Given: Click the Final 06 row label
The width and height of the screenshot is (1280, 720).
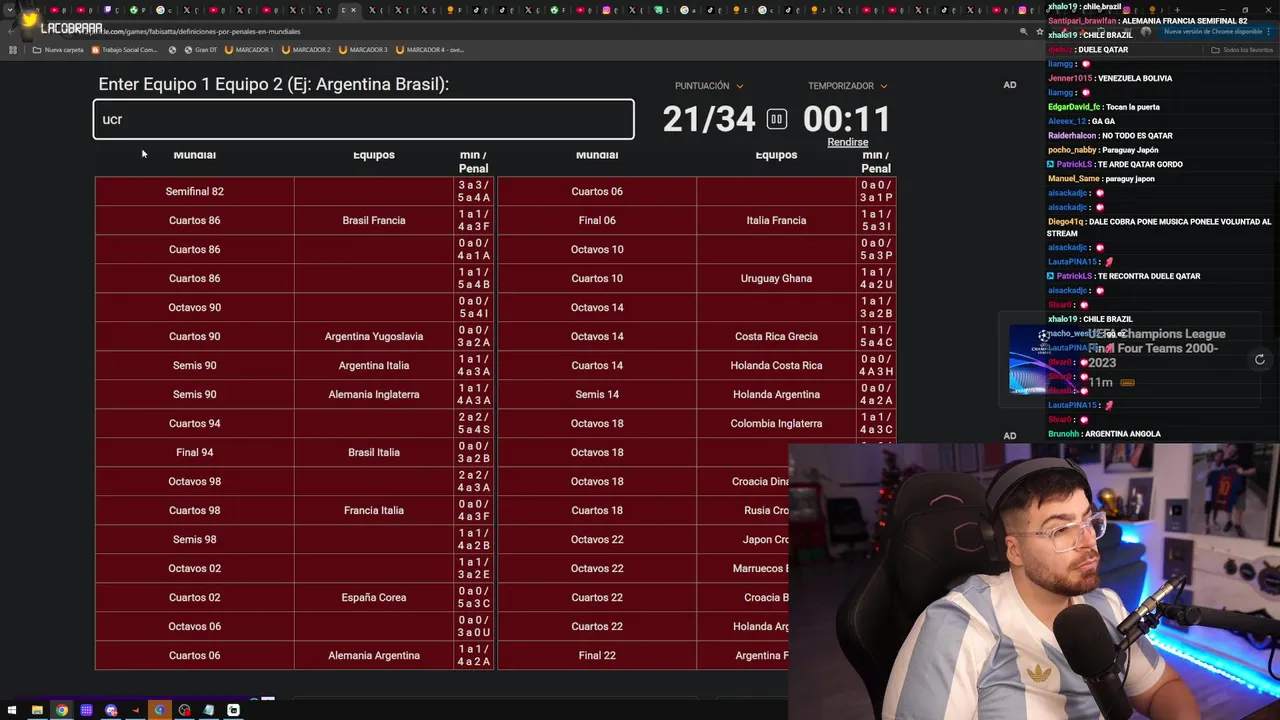Looking at the screenshot, I should tap(597, 220).
